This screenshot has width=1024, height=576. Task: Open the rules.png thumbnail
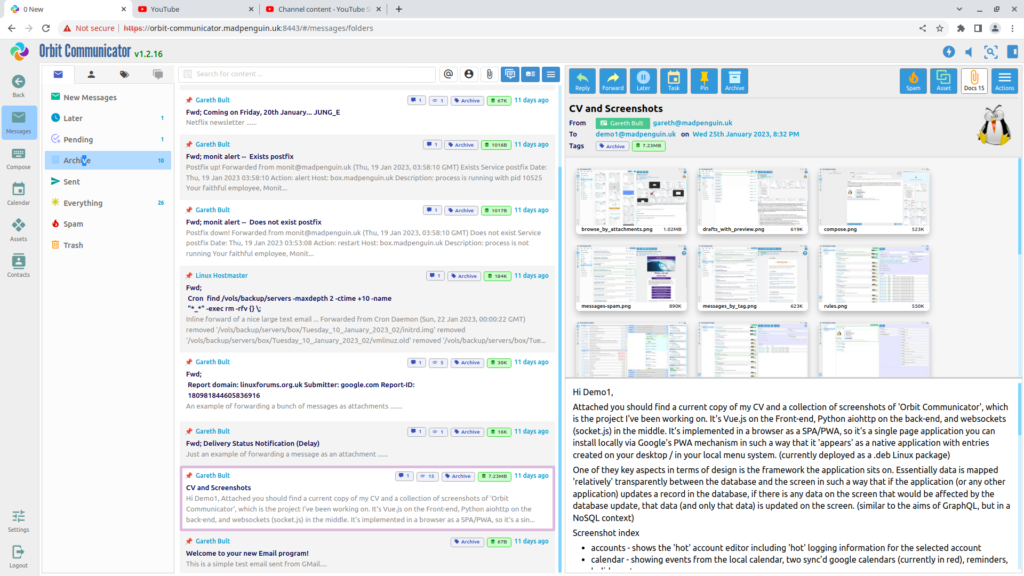[874, 278]
